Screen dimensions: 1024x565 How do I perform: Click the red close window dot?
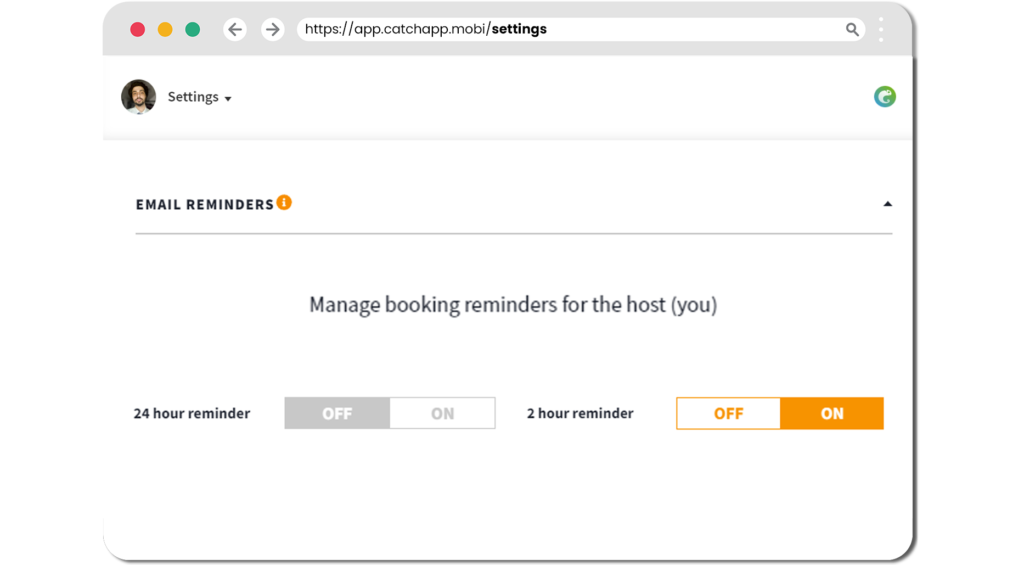coord(137,29)
